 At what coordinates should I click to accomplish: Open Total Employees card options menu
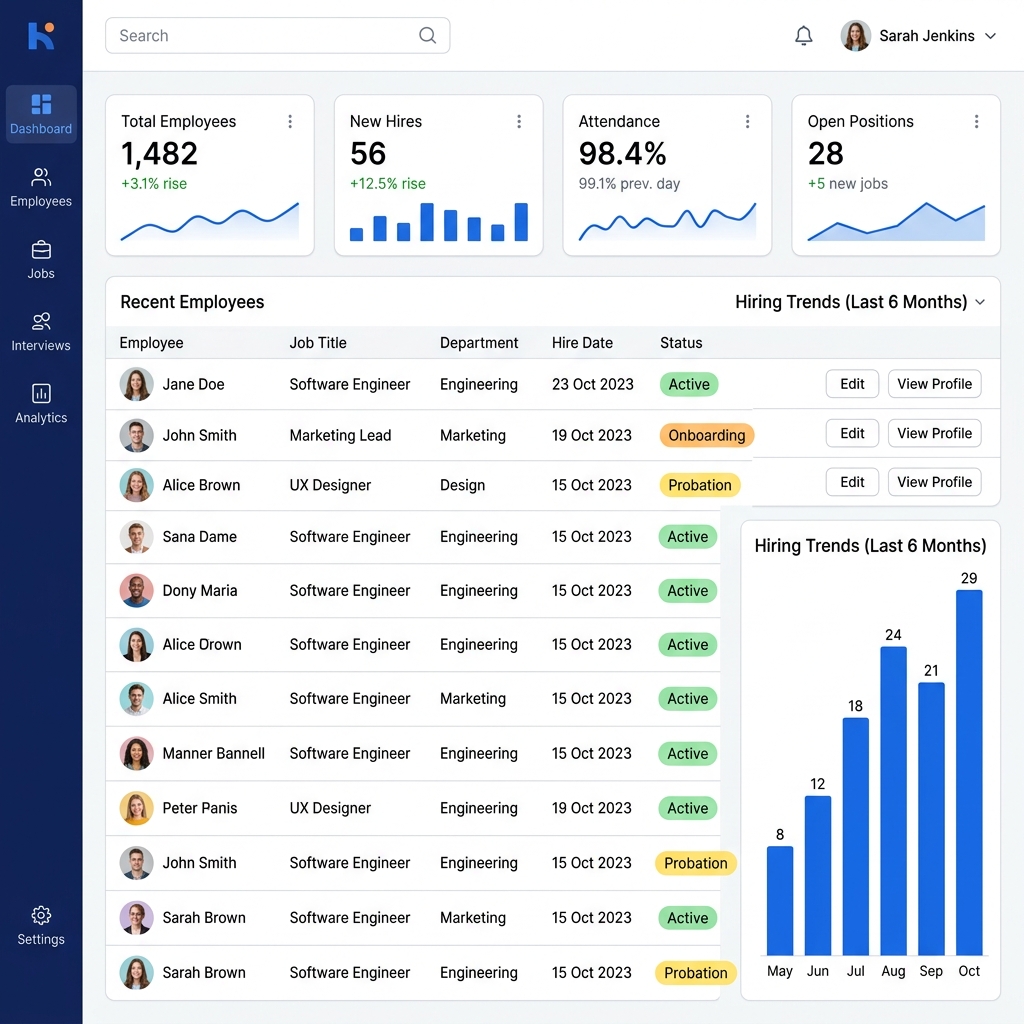point(290,121)
